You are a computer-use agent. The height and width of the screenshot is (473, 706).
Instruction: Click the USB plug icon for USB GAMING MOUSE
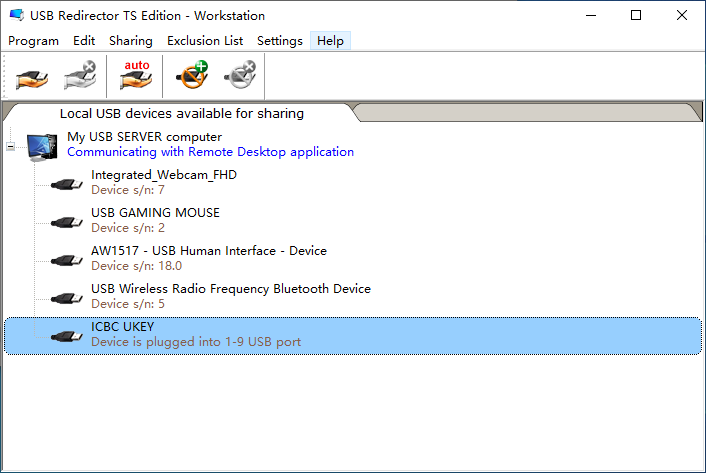(x=67, y=221)
